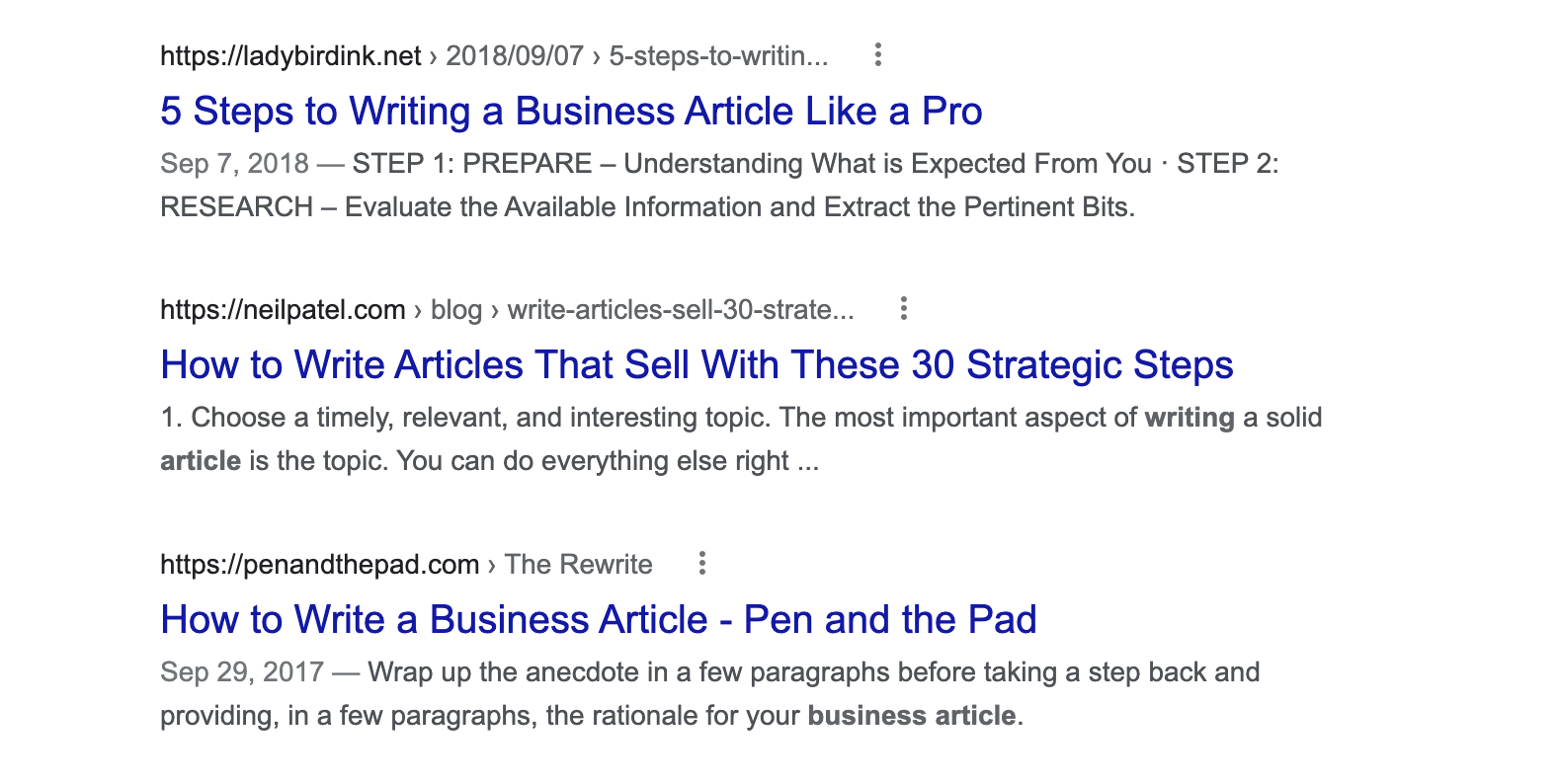Click the https://penandthepad.com URL text

(319, 565)
